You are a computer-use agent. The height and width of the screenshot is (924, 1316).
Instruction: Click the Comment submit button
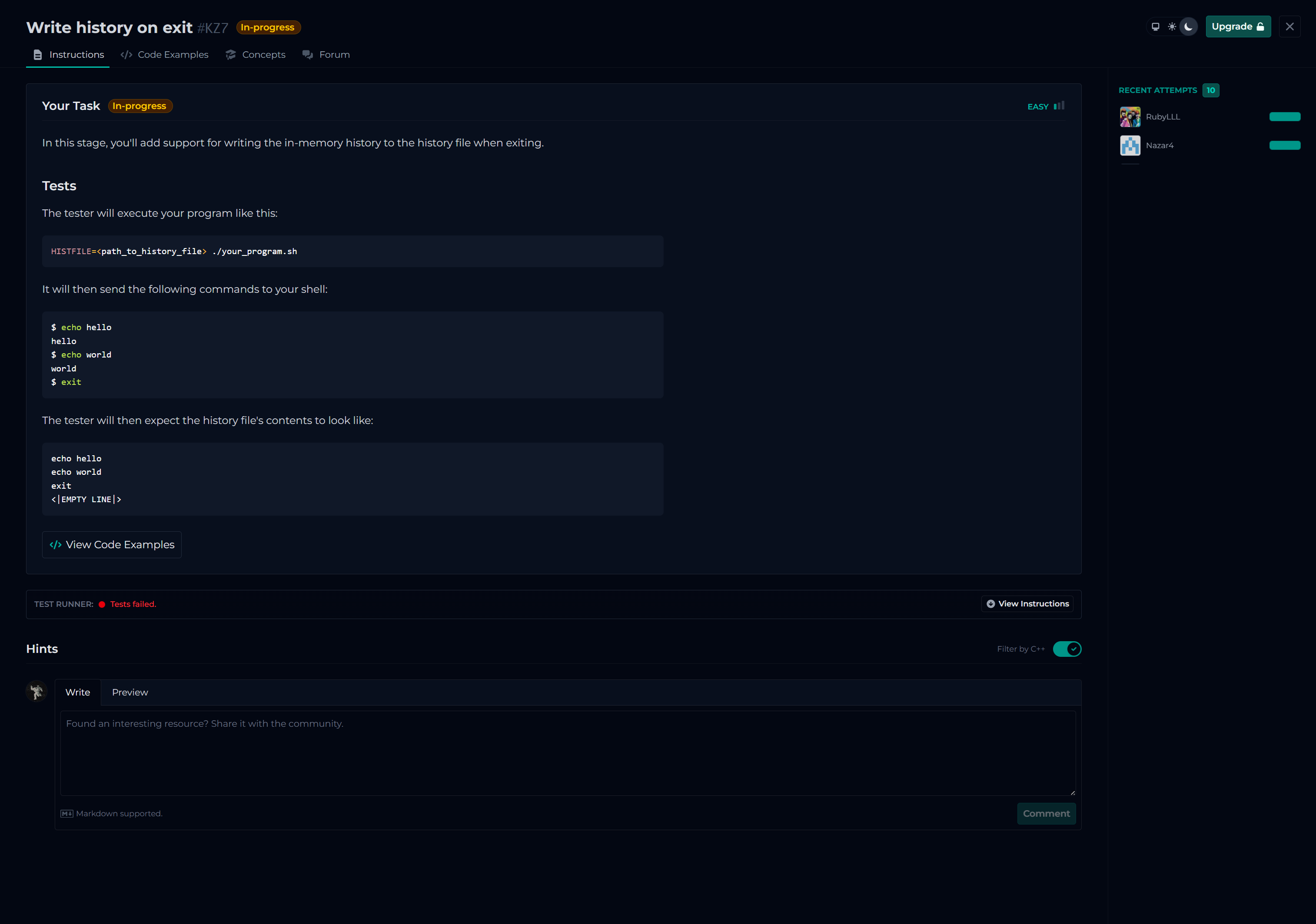(x=1046, y=814)
